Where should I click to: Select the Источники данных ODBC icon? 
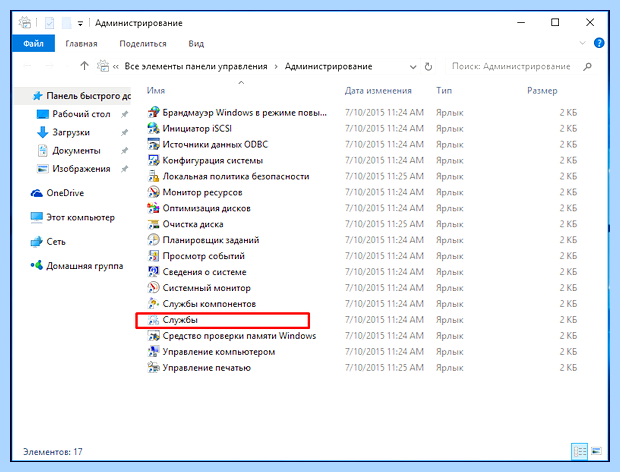click(153, 144)
